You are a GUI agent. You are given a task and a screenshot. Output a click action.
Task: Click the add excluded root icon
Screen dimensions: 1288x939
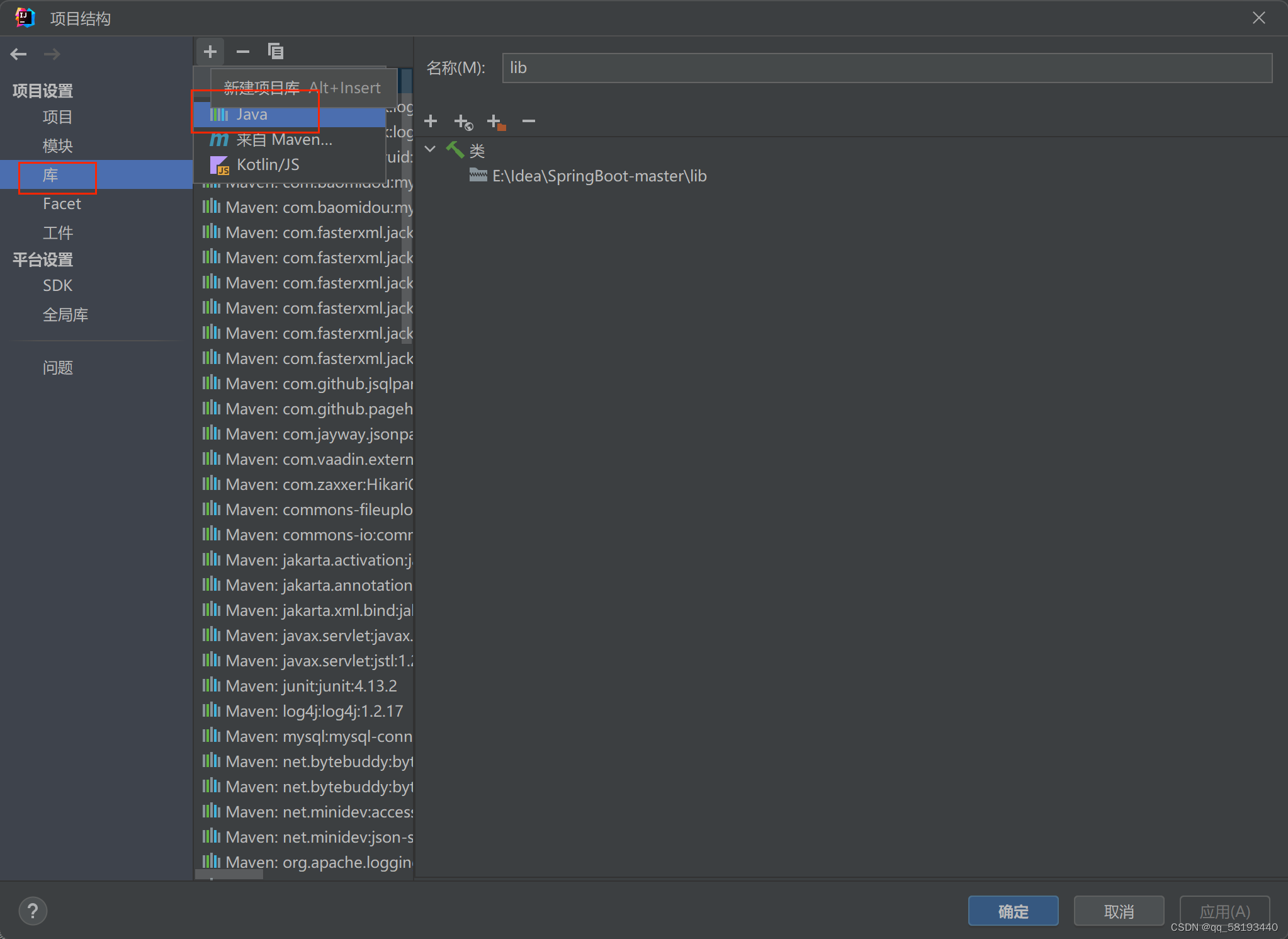coord(496,122)
